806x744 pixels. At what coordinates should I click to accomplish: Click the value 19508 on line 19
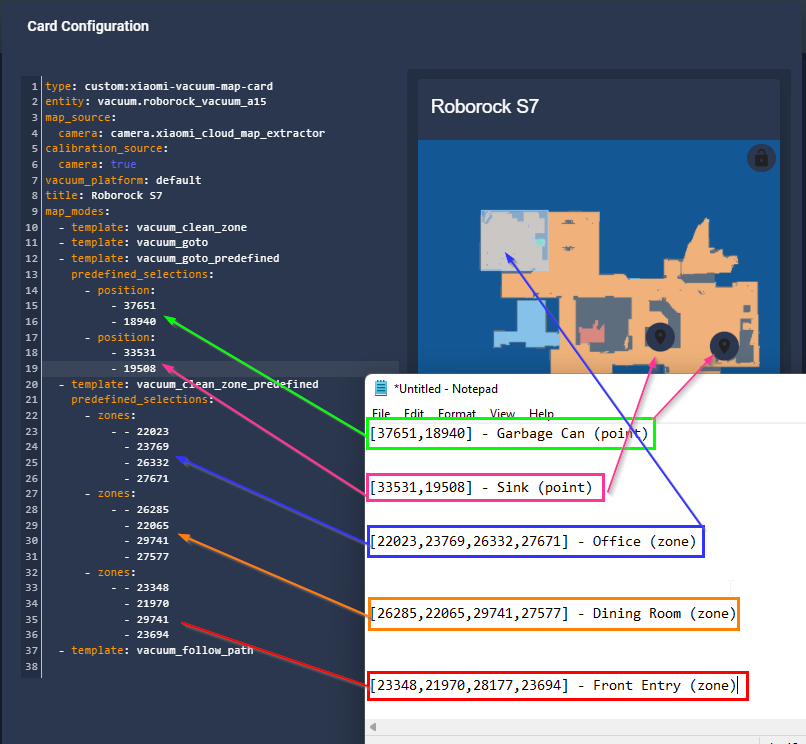[x=139, y=369]
